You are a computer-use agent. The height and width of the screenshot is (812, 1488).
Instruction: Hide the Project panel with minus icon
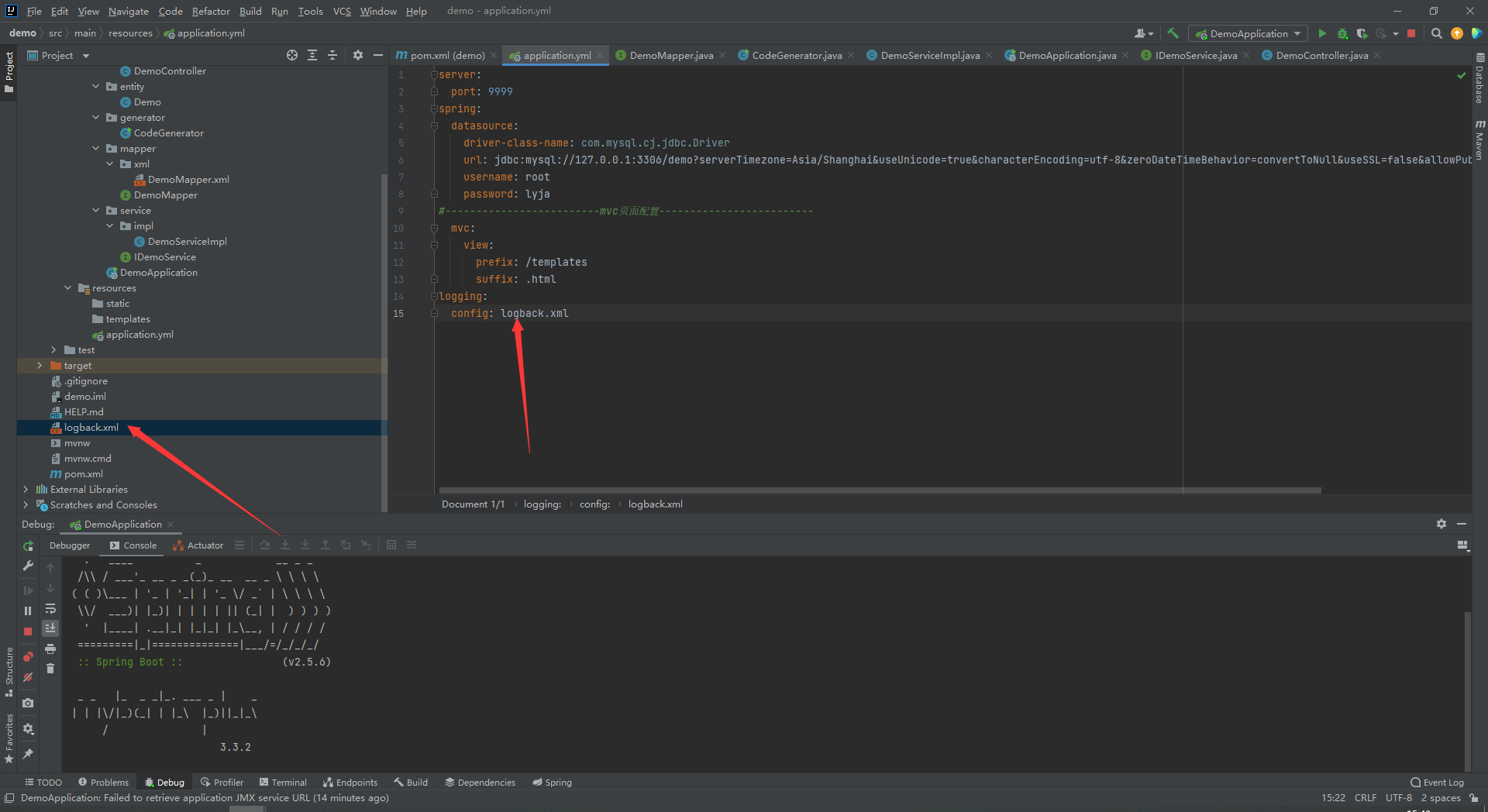click(377, 55)
